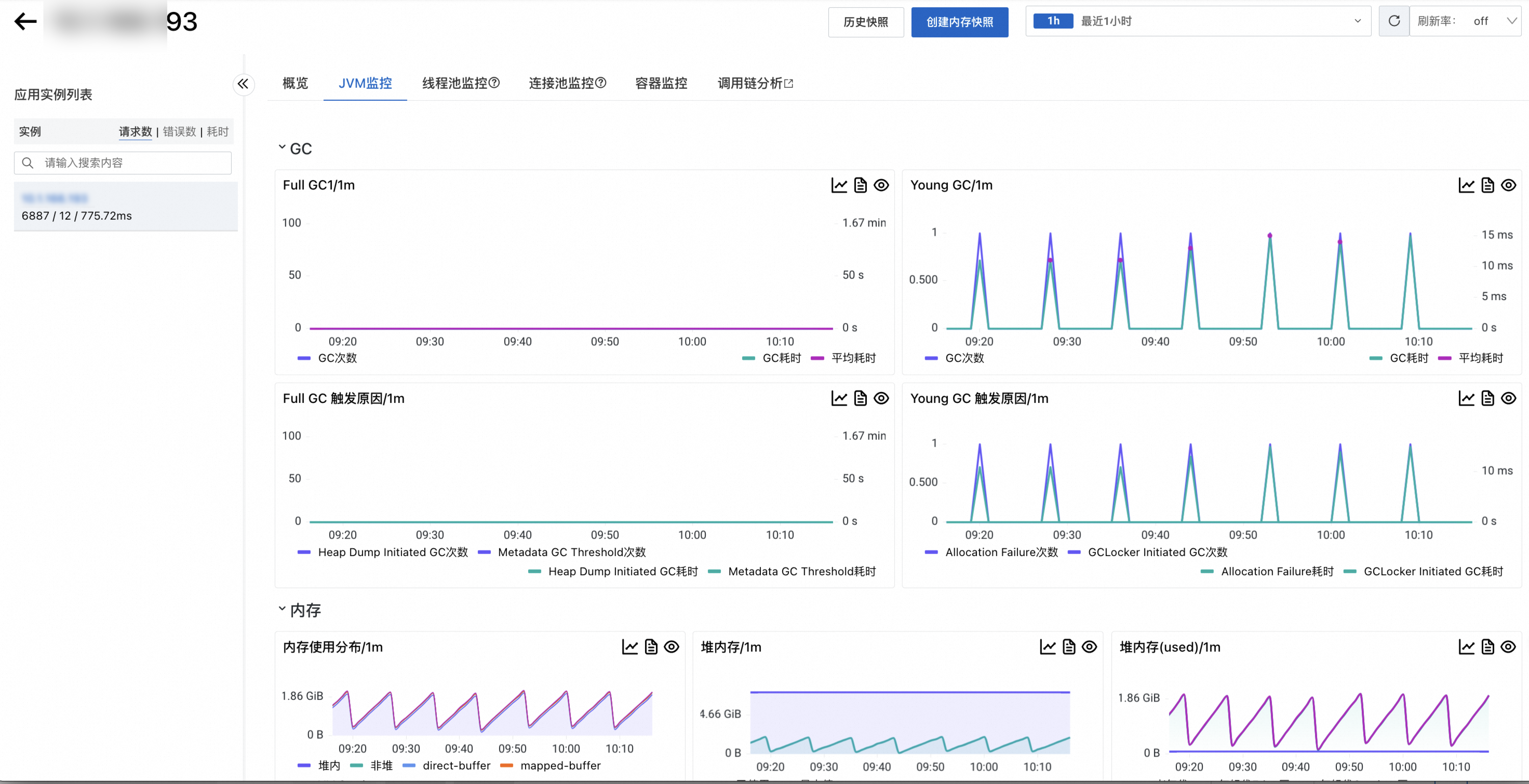The height and width of the screenshot is (784, 1529).
Task: Open the 调用链分析 tab
Action: coord(750,83)
